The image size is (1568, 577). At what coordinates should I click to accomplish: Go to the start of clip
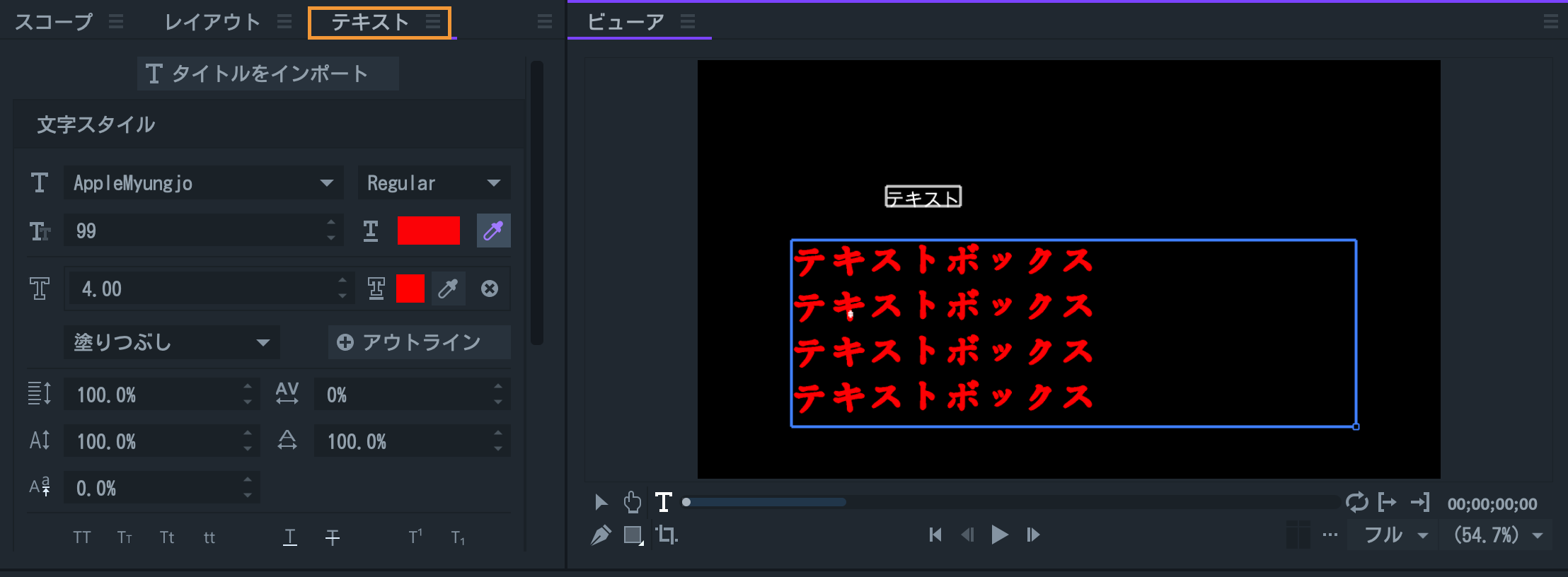[x=935, y=535]
